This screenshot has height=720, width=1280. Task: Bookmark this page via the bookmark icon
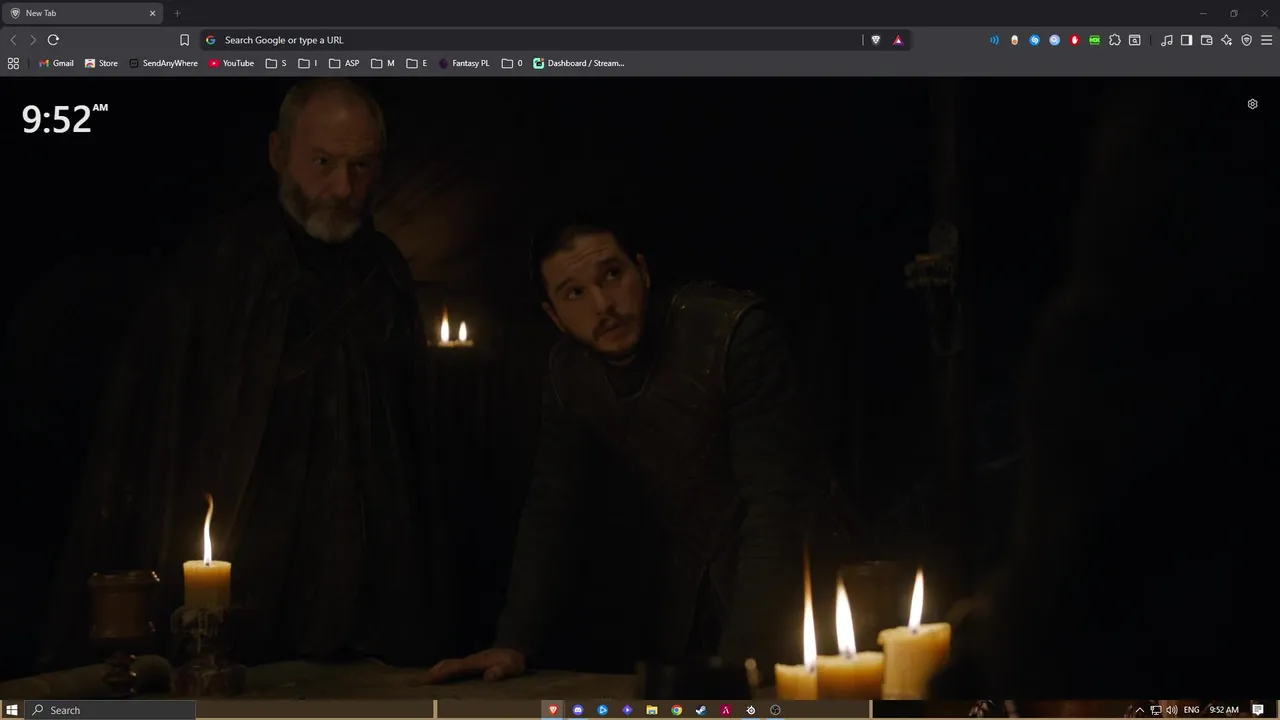click(184, 40)
